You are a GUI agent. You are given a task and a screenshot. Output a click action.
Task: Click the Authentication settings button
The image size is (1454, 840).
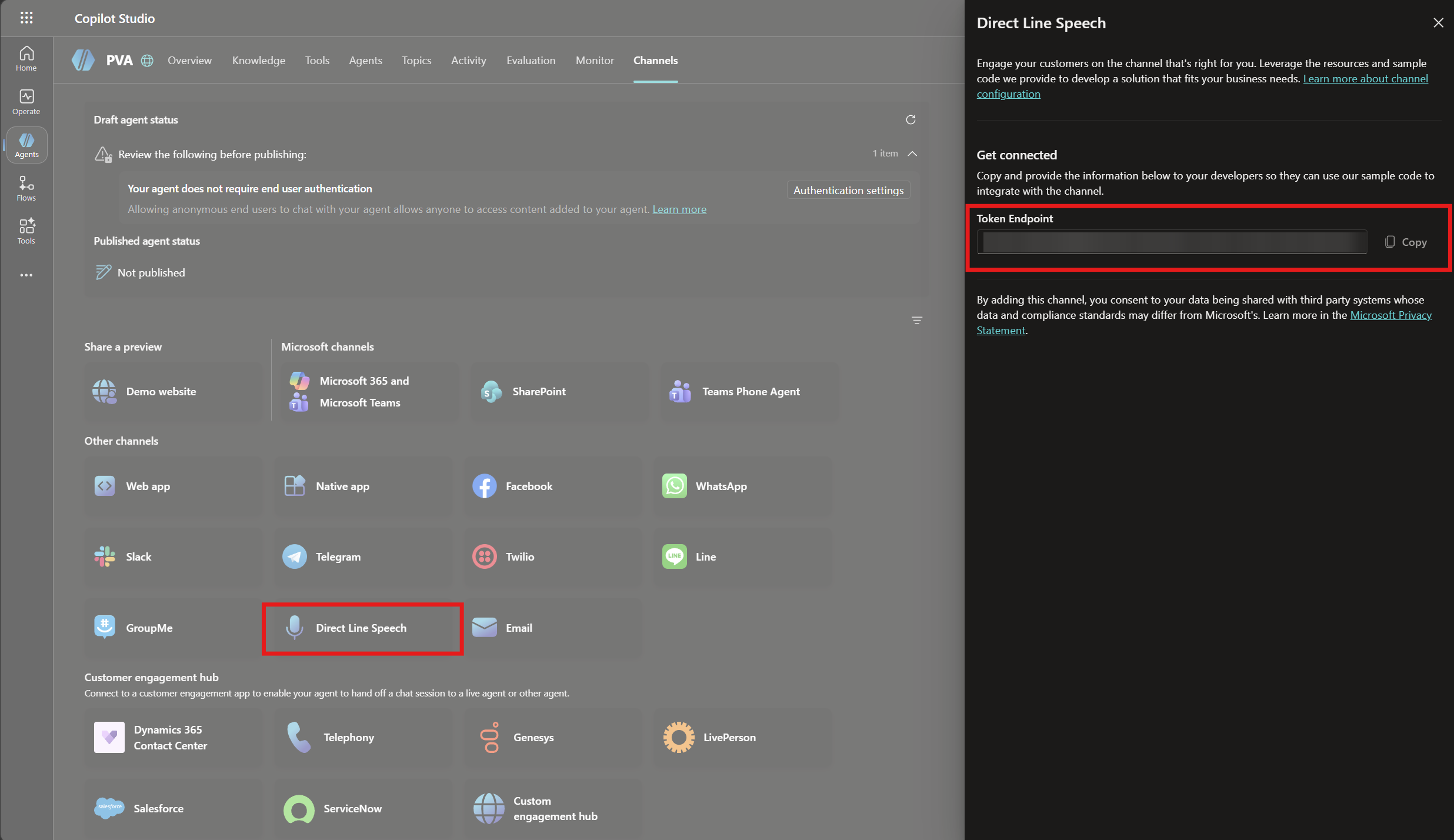[848, 190]
